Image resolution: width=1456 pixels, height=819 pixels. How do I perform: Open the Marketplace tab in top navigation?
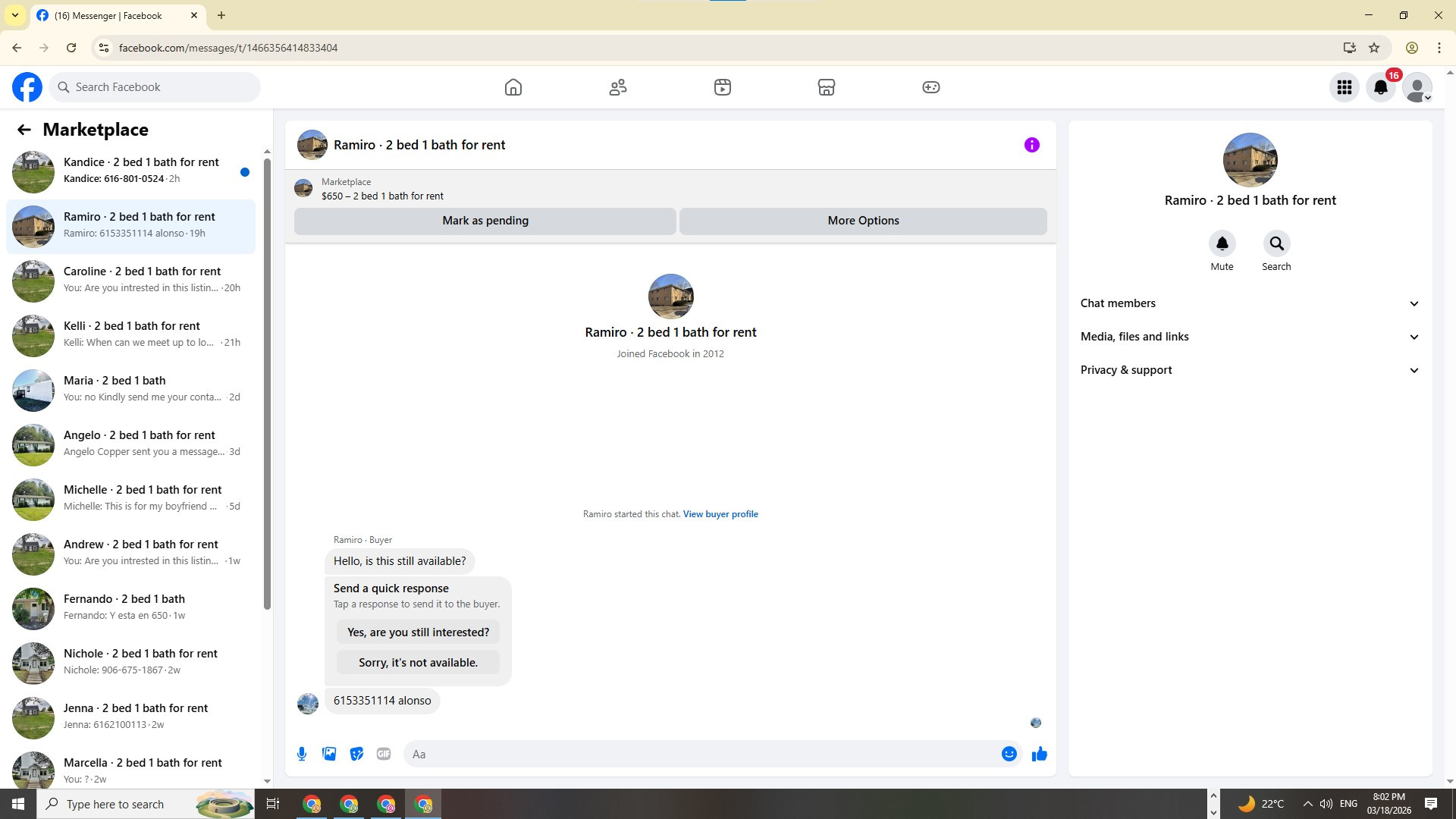coord(826,87)
